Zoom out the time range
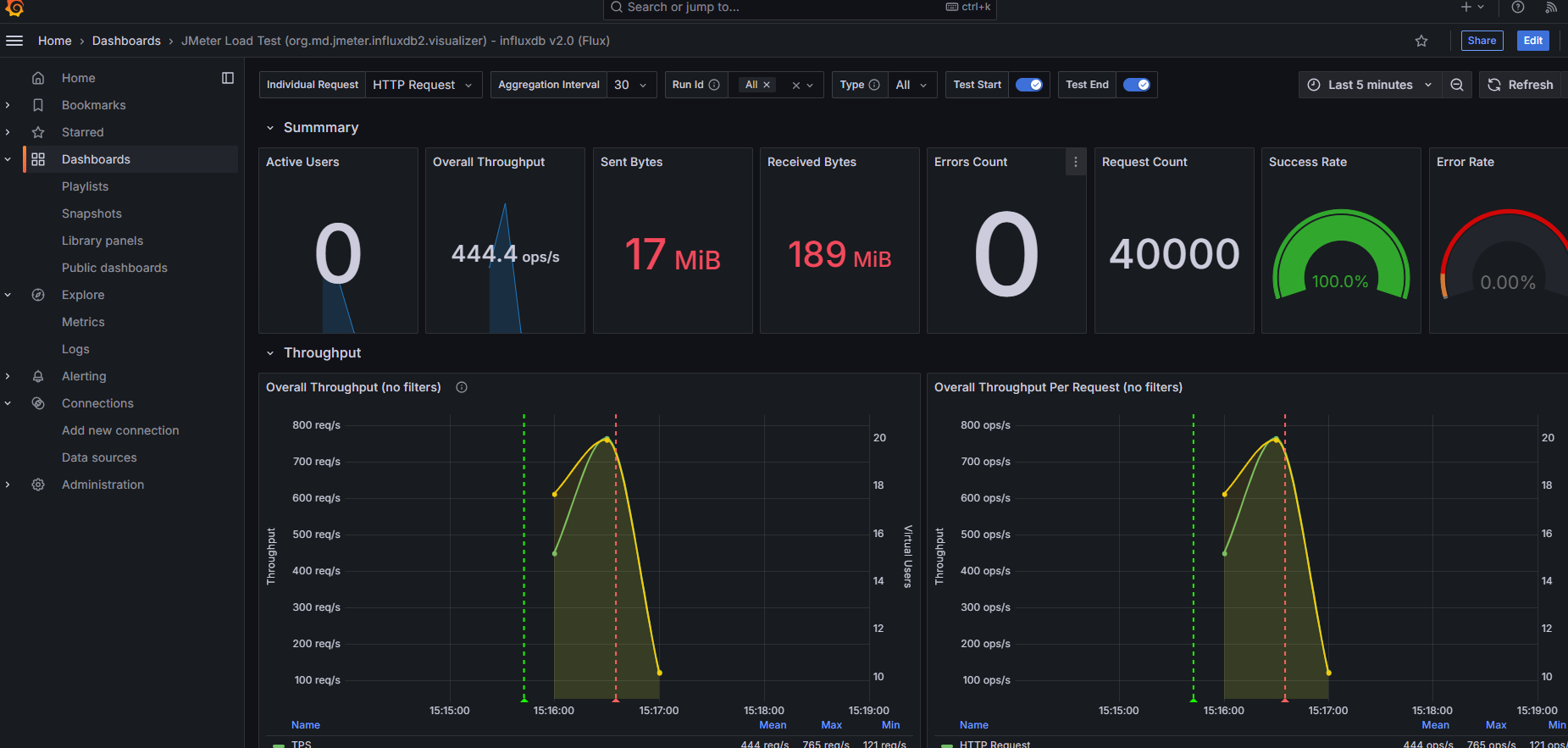 [x=1457, y=85]
